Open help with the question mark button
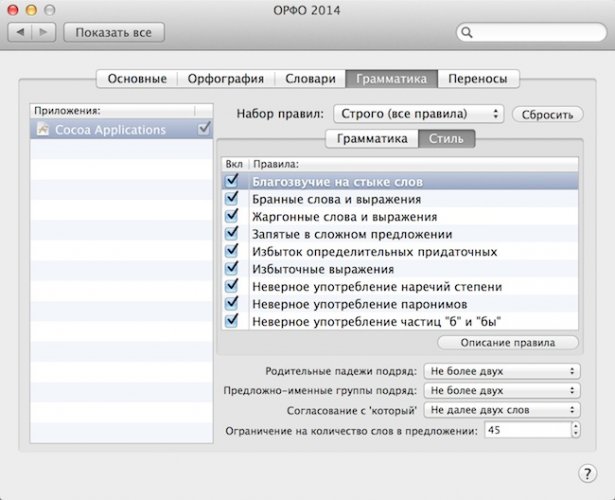615x500 pixels. 587,473
